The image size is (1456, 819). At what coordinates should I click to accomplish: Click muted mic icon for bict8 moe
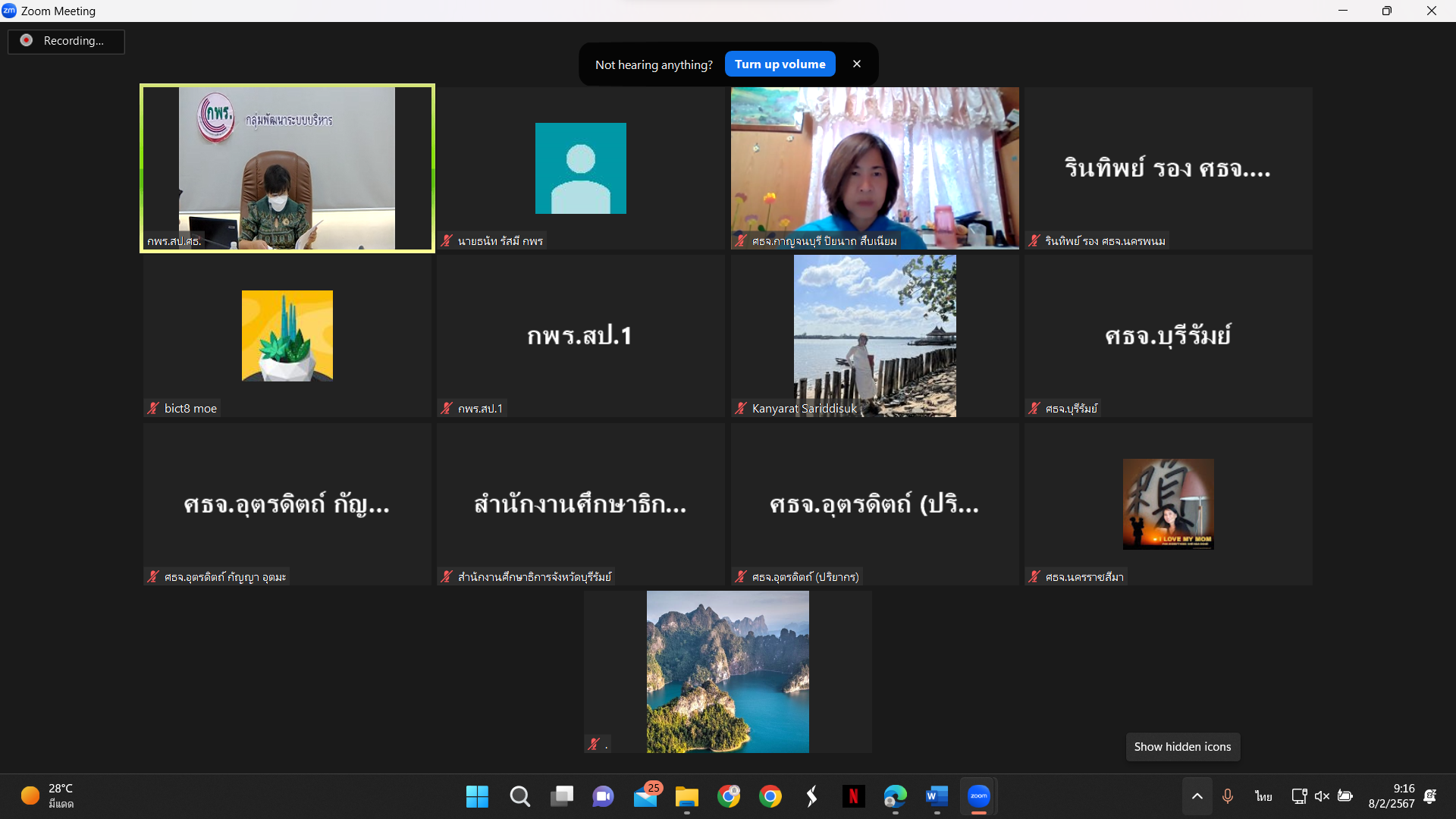point(153,408)
